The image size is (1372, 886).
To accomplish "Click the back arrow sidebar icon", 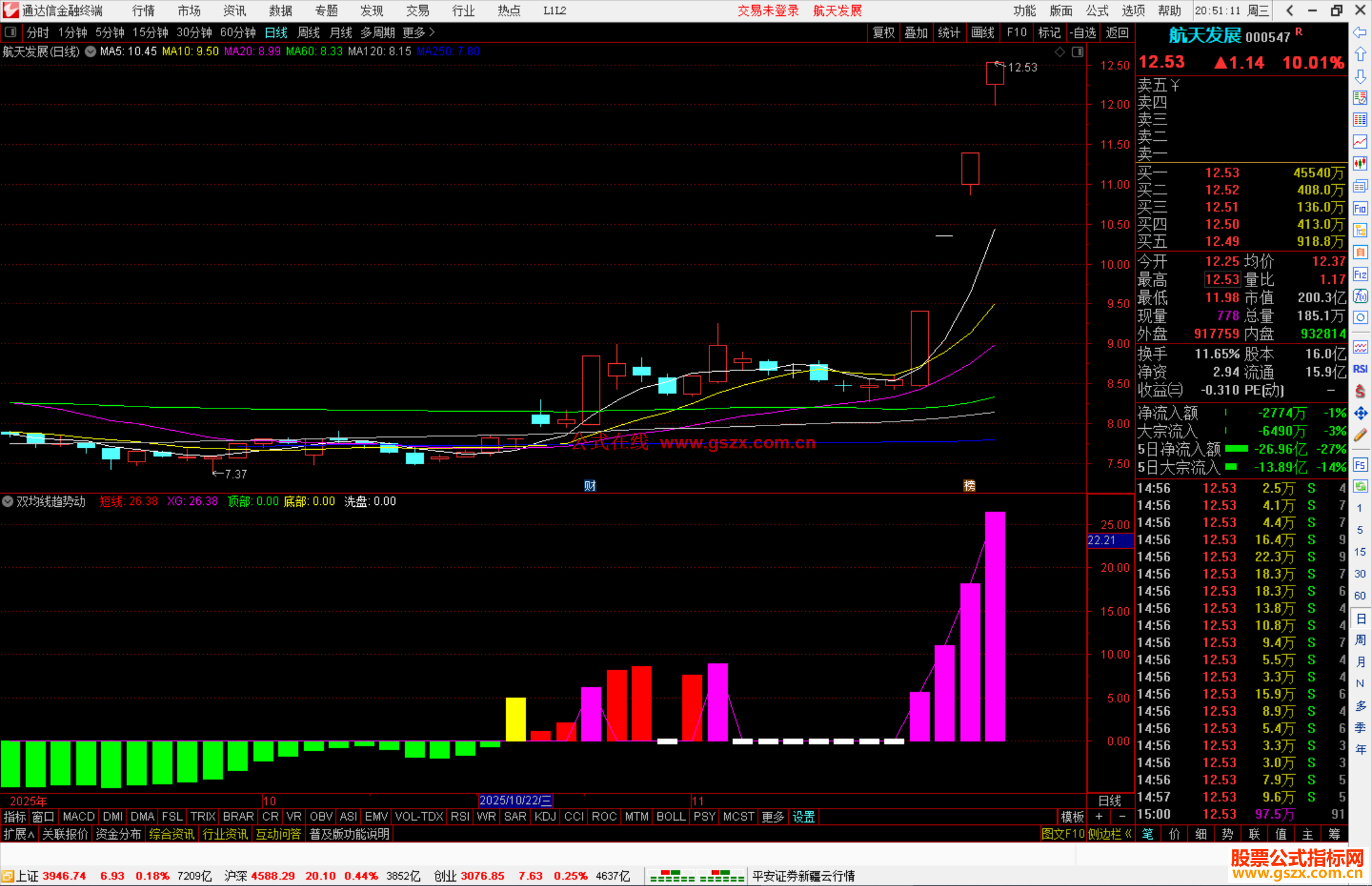I will point(1360,32).
